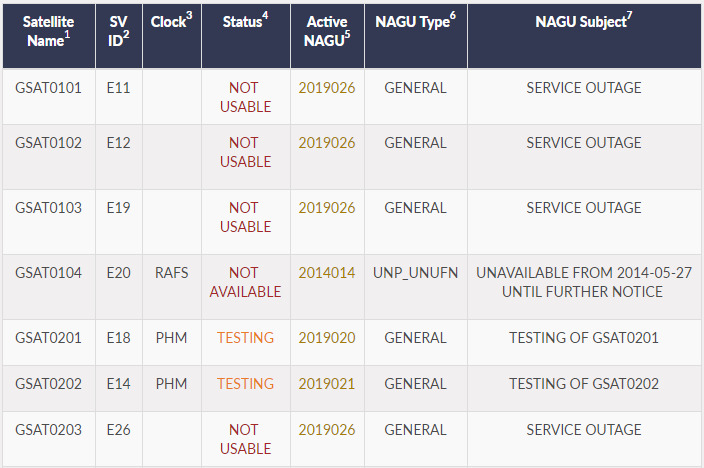
Task: Click the NOT AVAILABLE status text
Action: click(x=244, y=282)
